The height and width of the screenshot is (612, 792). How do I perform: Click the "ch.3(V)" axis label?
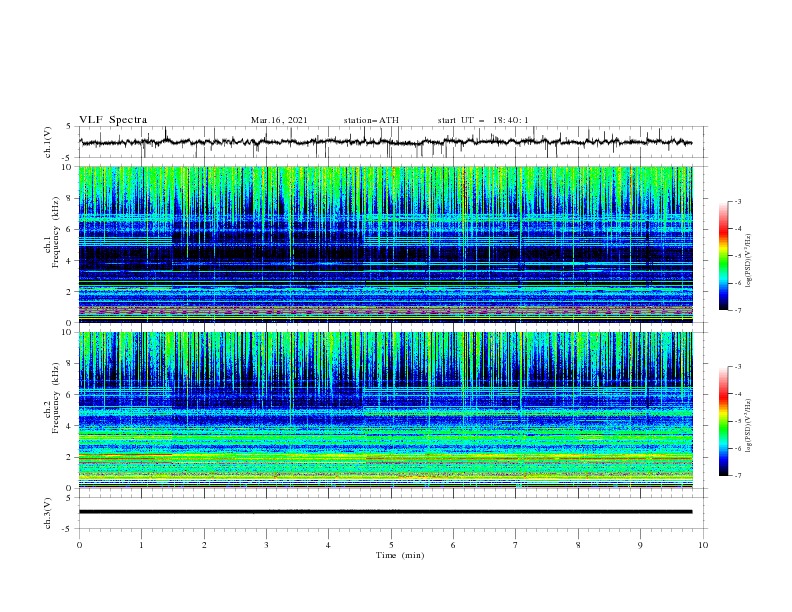point(48,513)
